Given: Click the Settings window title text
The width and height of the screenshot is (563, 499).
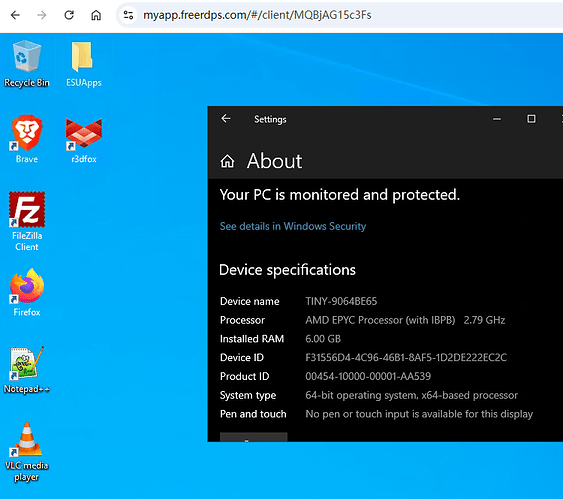Looking at the screenshot, I should coord(270,119).
